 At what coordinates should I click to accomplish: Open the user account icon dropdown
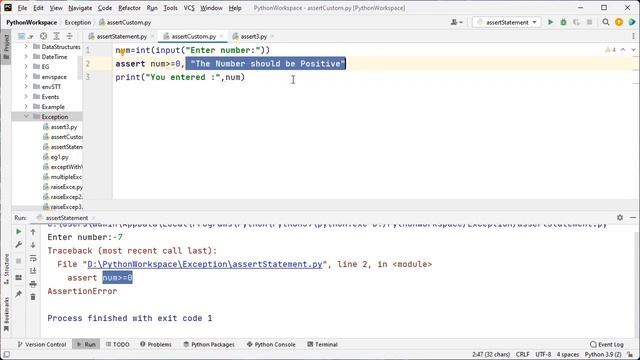[x=456, y=22]
